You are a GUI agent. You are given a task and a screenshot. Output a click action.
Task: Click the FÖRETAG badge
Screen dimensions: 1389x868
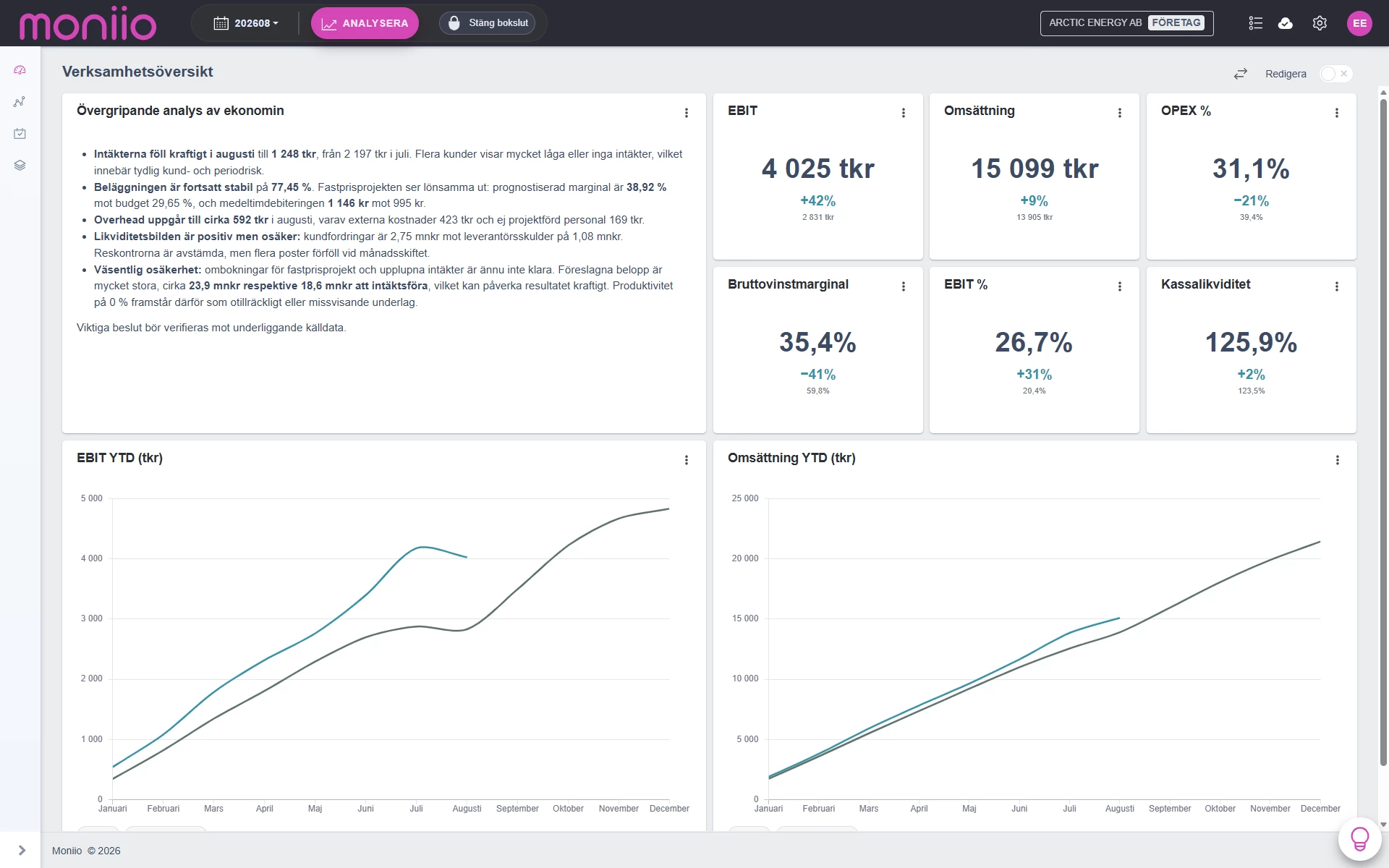[1176, 22]
